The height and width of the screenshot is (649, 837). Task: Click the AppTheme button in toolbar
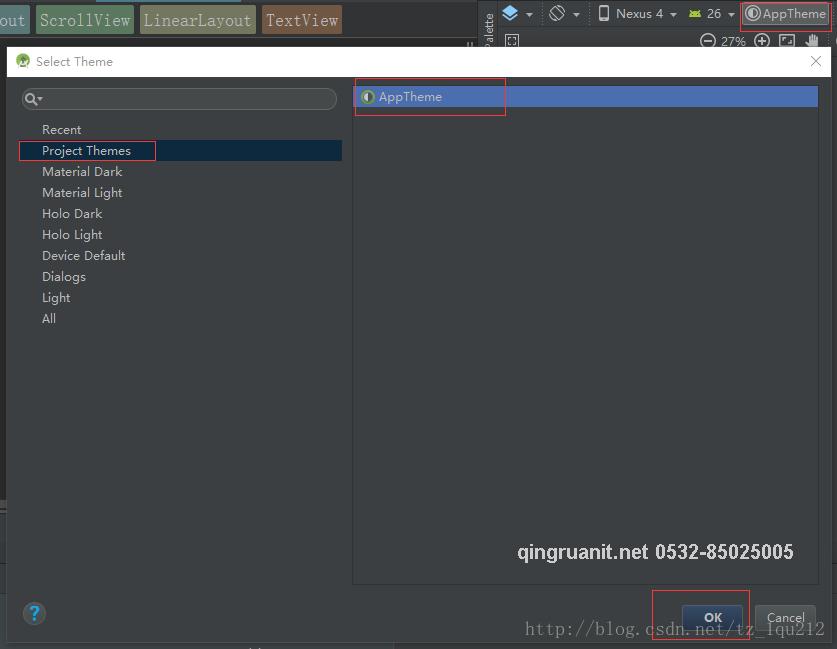786,14
